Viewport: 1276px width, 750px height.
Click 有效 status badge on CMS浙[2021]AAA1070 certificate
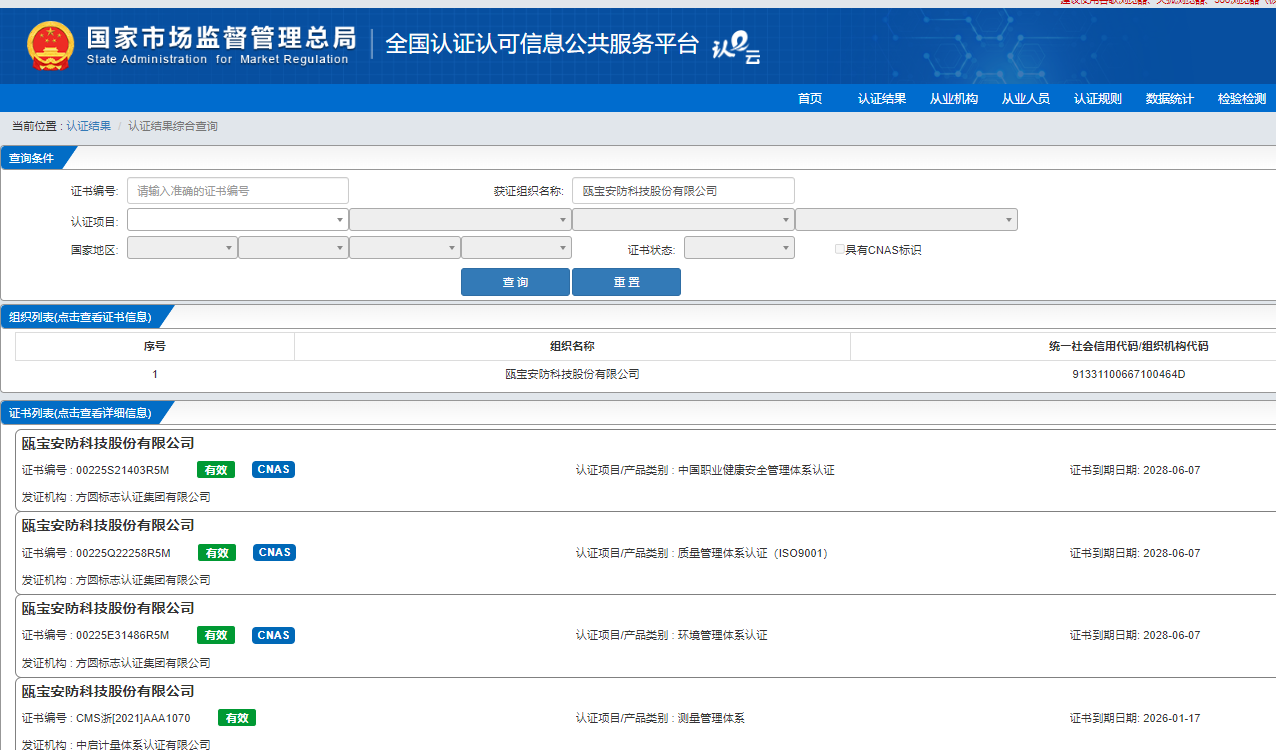coord(237,718)
